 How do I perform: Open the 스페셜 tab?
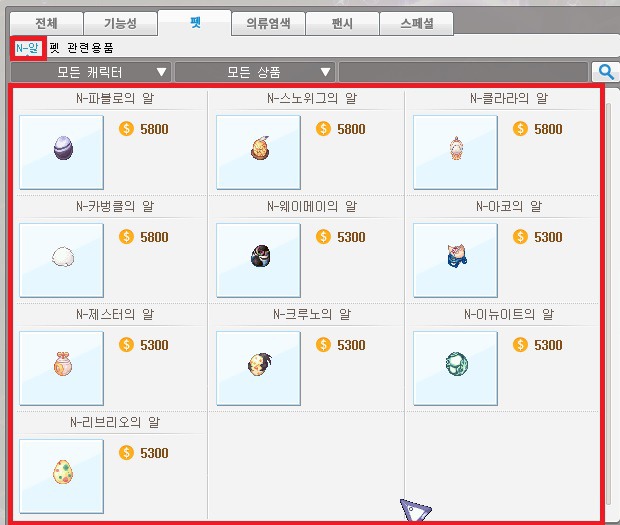(416, 23)
